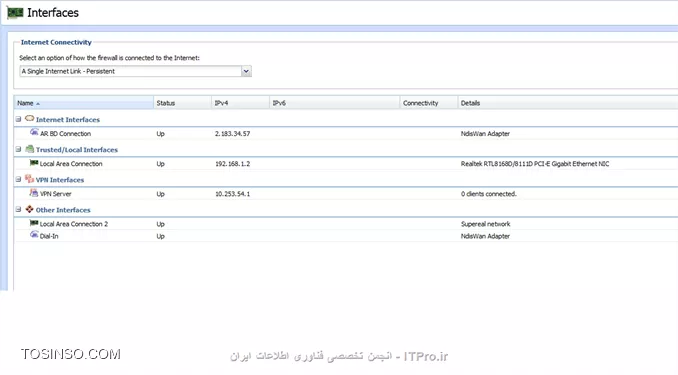Sort by the Name column header
678x375 pixels.
(84, 103)
